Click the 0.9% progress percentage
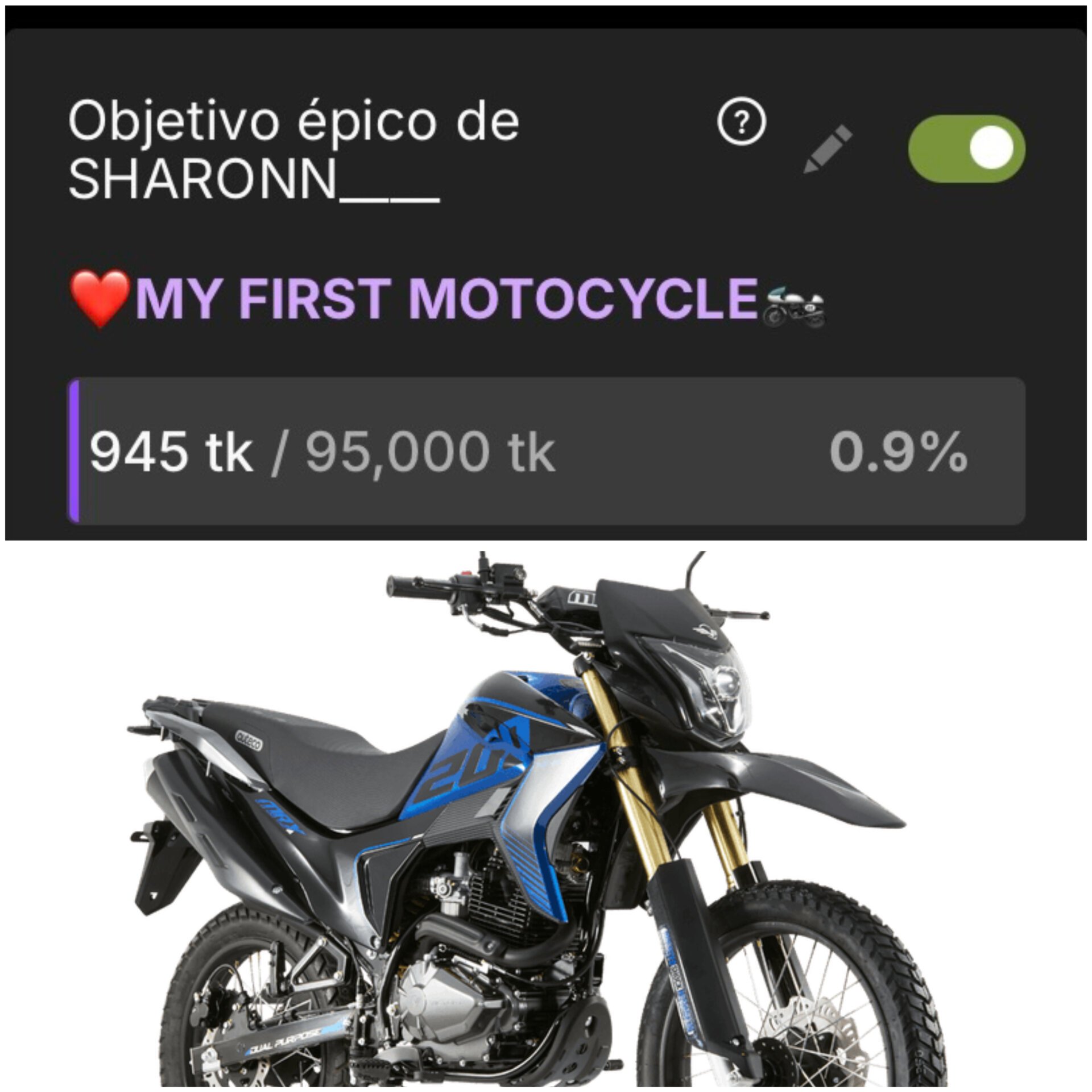 (899, 453)
